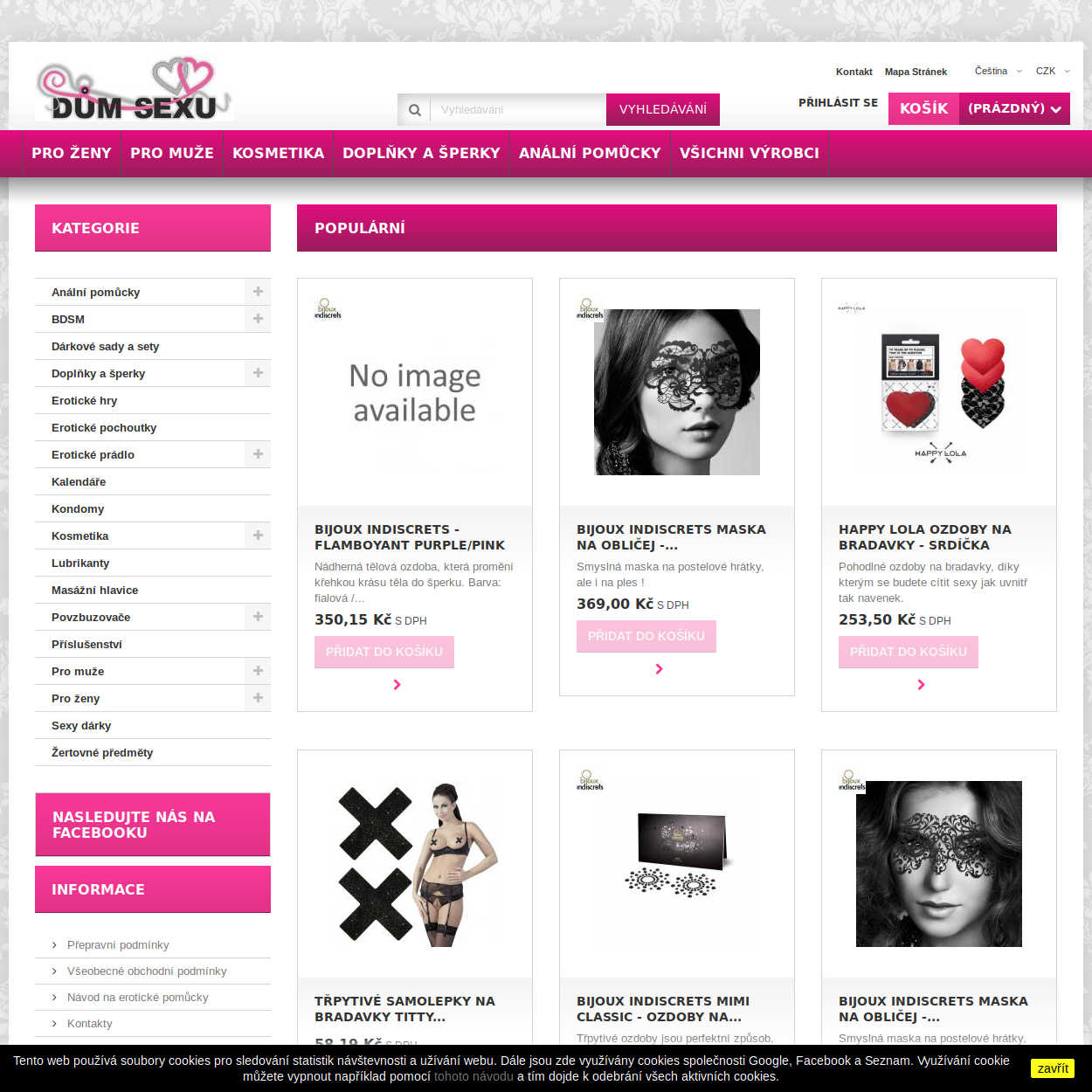Viewport: 1092px width, 1092px height.
Task: Open Třpytivé samolepky na bradavky title
Action: click(404, 1009)
